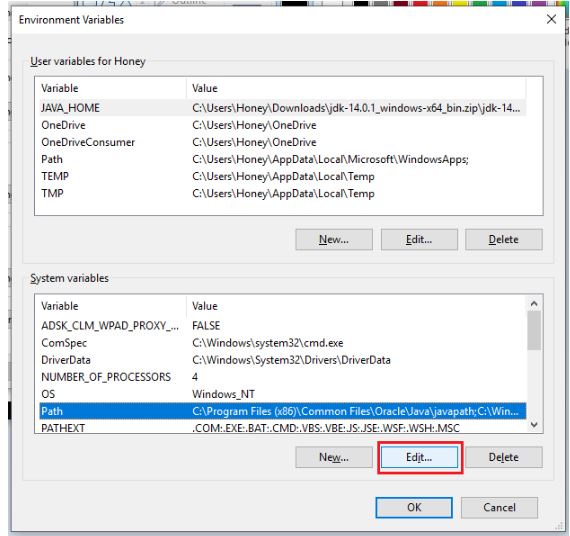Viewport: 570px width, 536px height.
Task: Select the user Path variable row
Action: [x=283, y=159]
